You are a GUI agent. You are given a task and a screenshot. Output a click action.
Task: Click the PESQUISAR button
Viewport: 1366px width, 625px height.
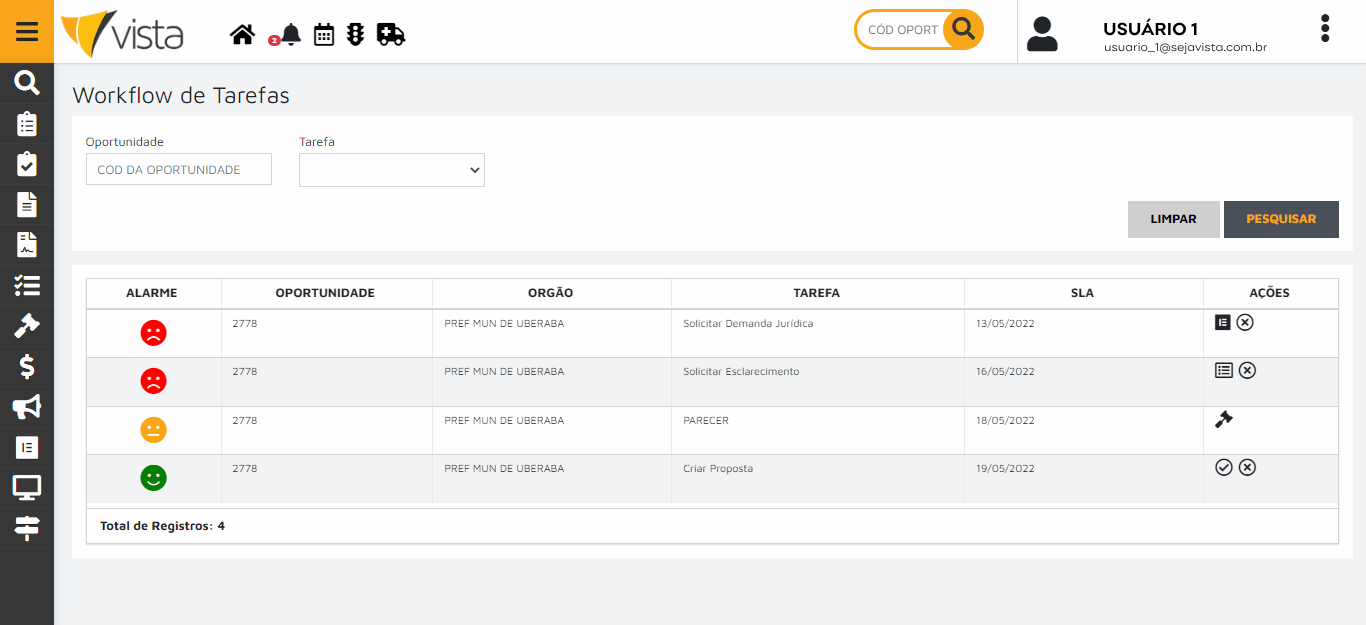pos(1281,219)
